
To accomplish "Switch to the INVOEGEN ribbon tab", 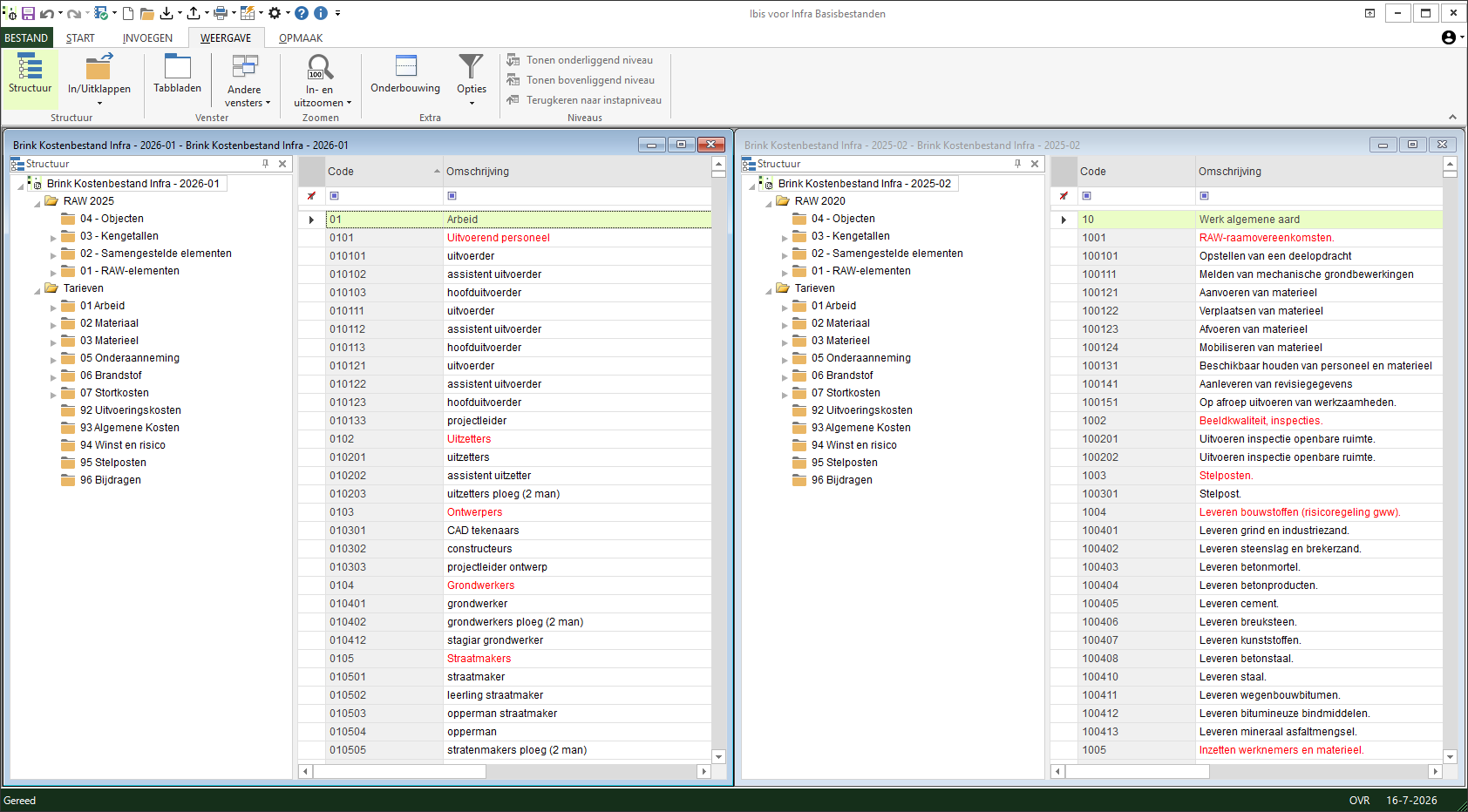I will [x=147, y=37].
